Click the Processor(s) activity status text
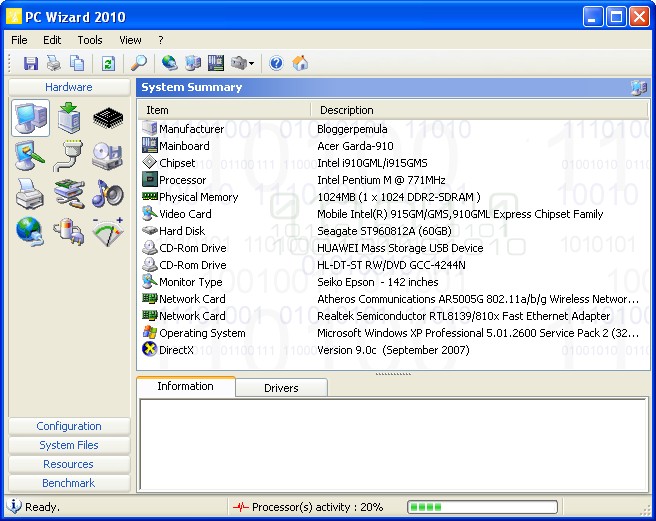Image resolution: width=656 pixels, height=521 pixels. 317,507
